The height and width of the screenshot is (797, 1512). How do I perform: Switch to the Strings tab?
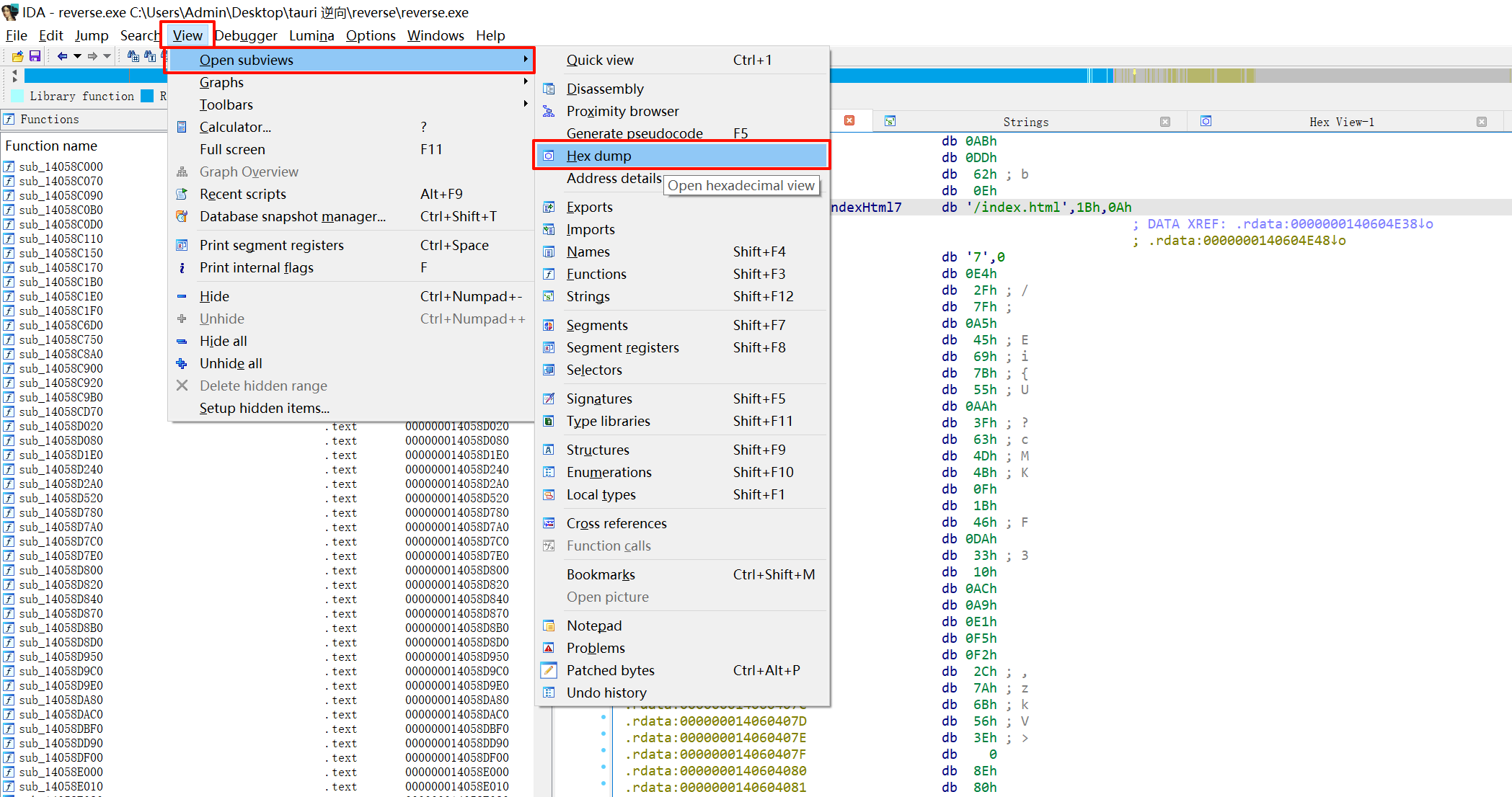coord(1025,122)
